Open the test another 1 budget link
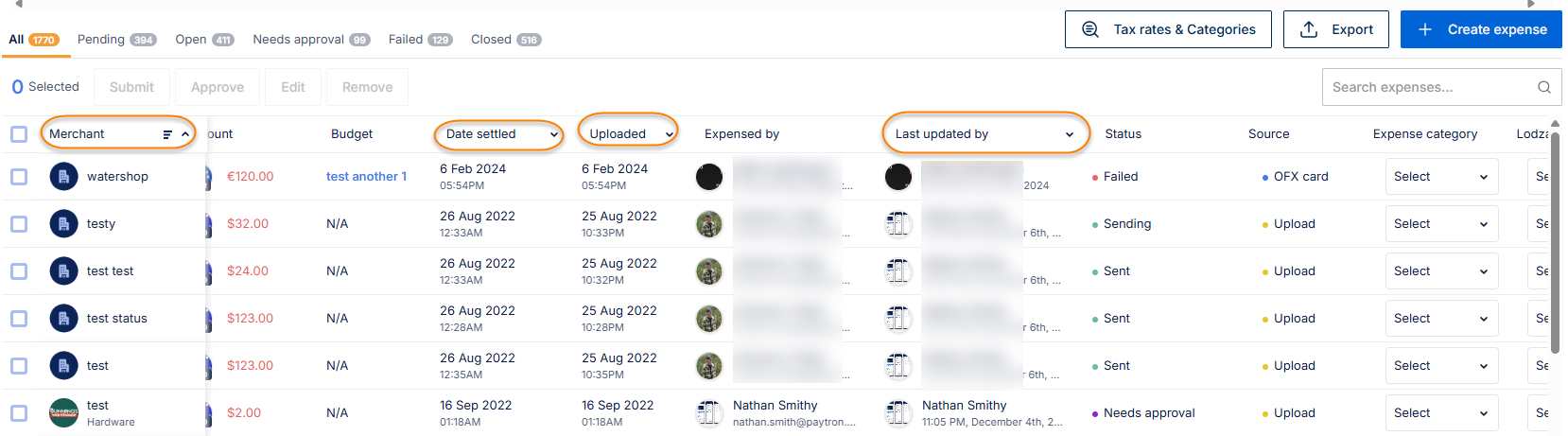Image resolution: width=1568 pixels, height=436 pixels. point(366,177)
